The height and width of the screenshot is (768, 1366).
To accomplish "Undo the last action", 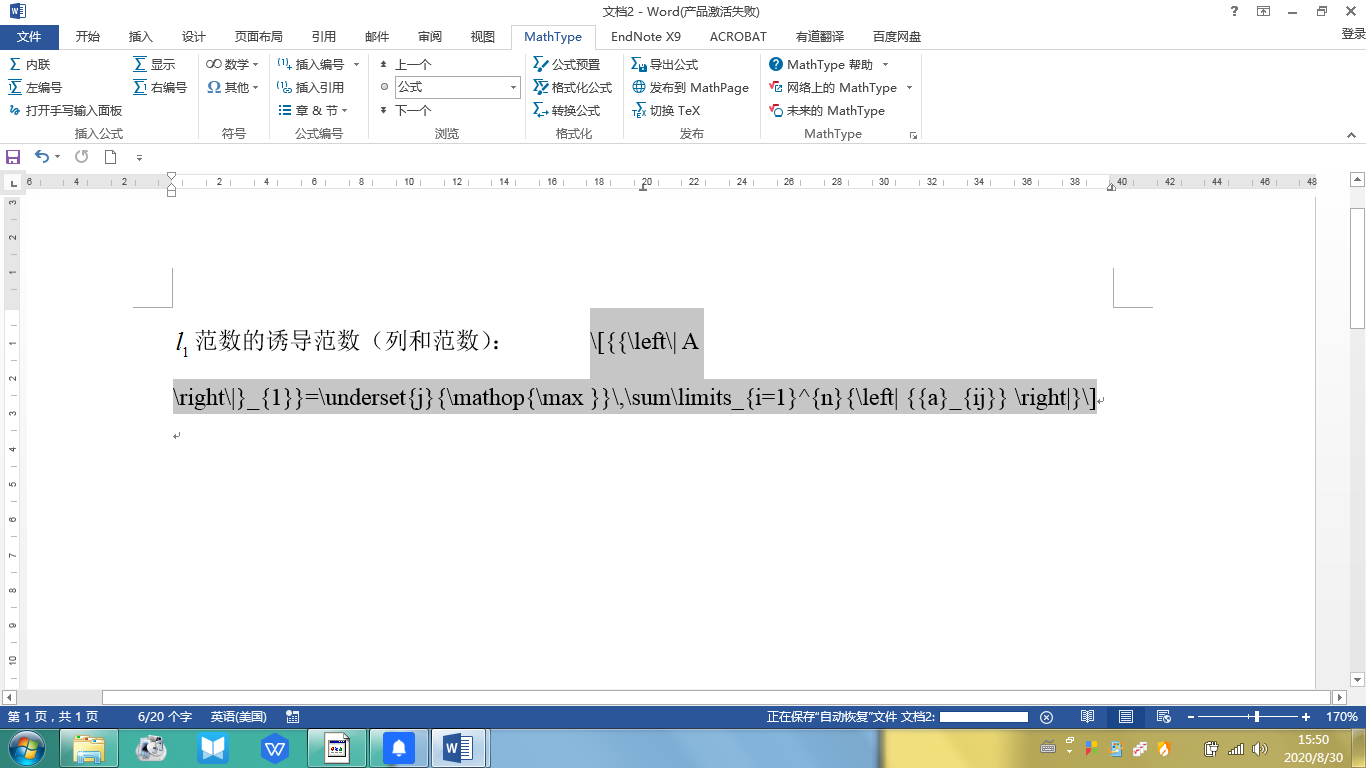I will 42,157.
